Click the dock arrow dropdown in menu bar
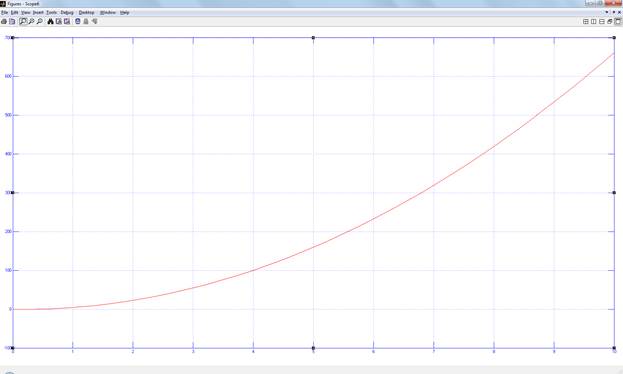 (x=607, y=12)
